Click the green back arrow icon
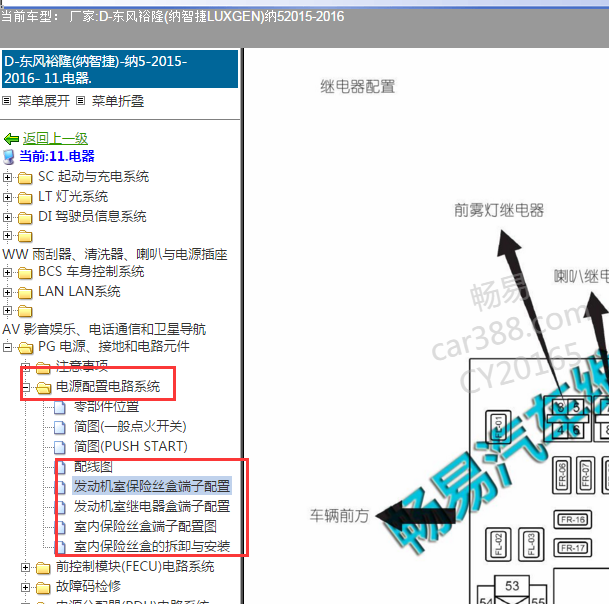609x604 pixels. point(11,139)
